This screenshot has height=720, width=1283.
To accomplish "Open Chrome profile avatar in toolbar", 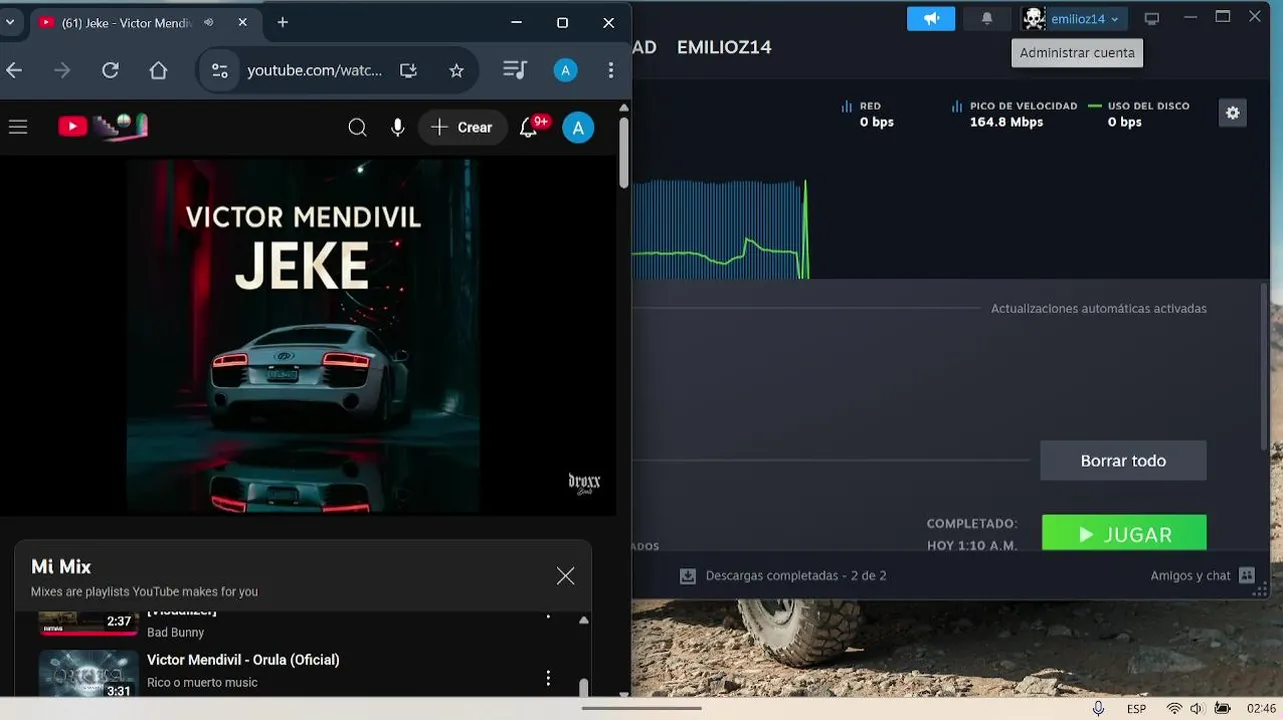I will [x=565, y=70].
